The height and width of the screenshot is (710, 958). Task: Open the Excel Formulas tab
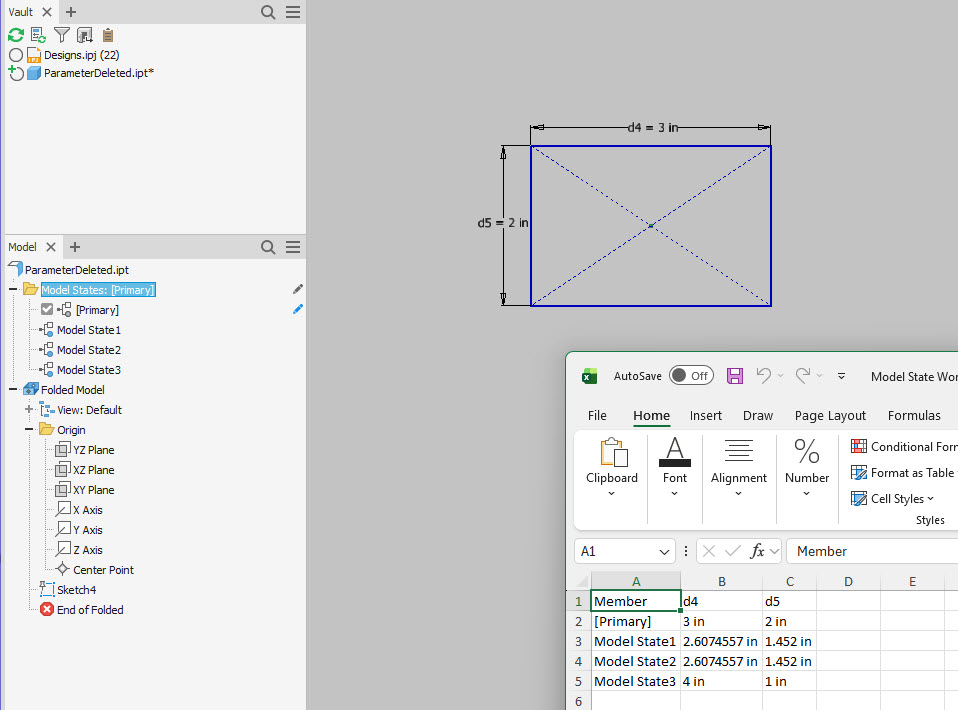(914, 415)
